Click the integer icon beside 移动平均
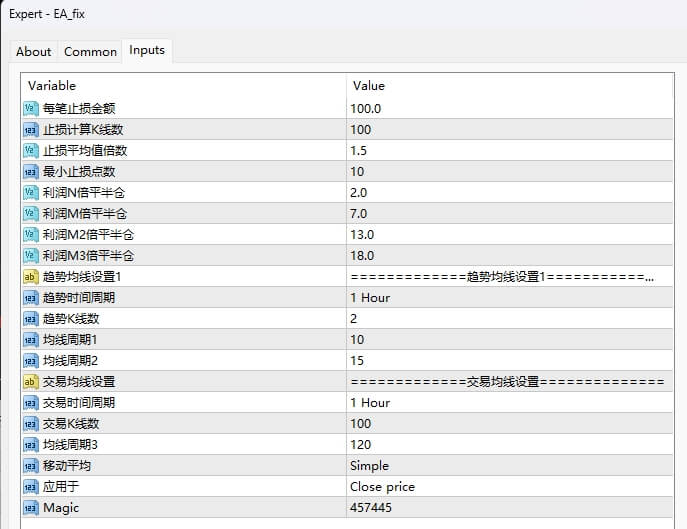The image size is (687, 529). pos(31,466)
